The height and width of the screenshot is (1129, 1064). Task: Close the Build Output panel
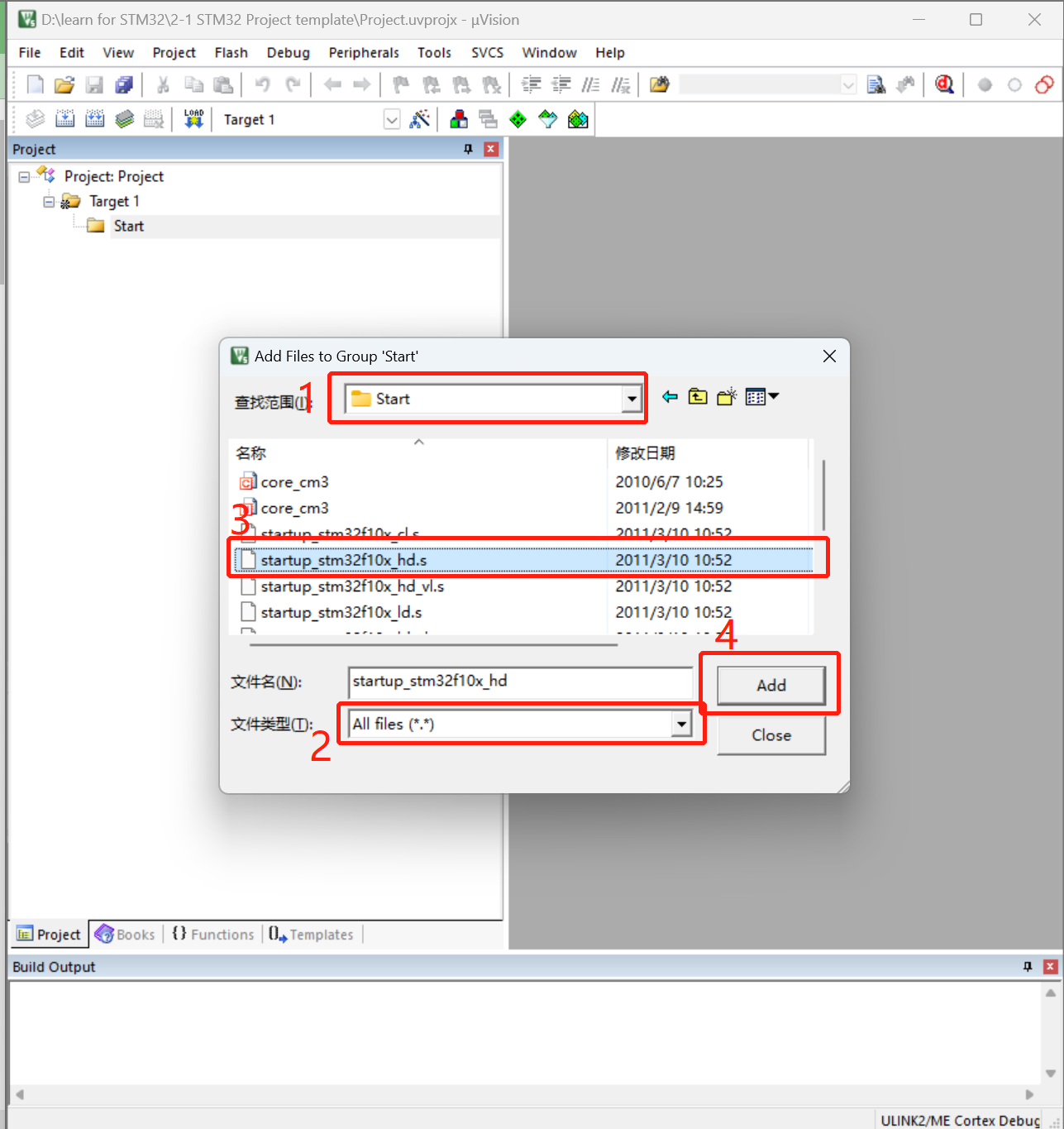tap(1051, 966)
